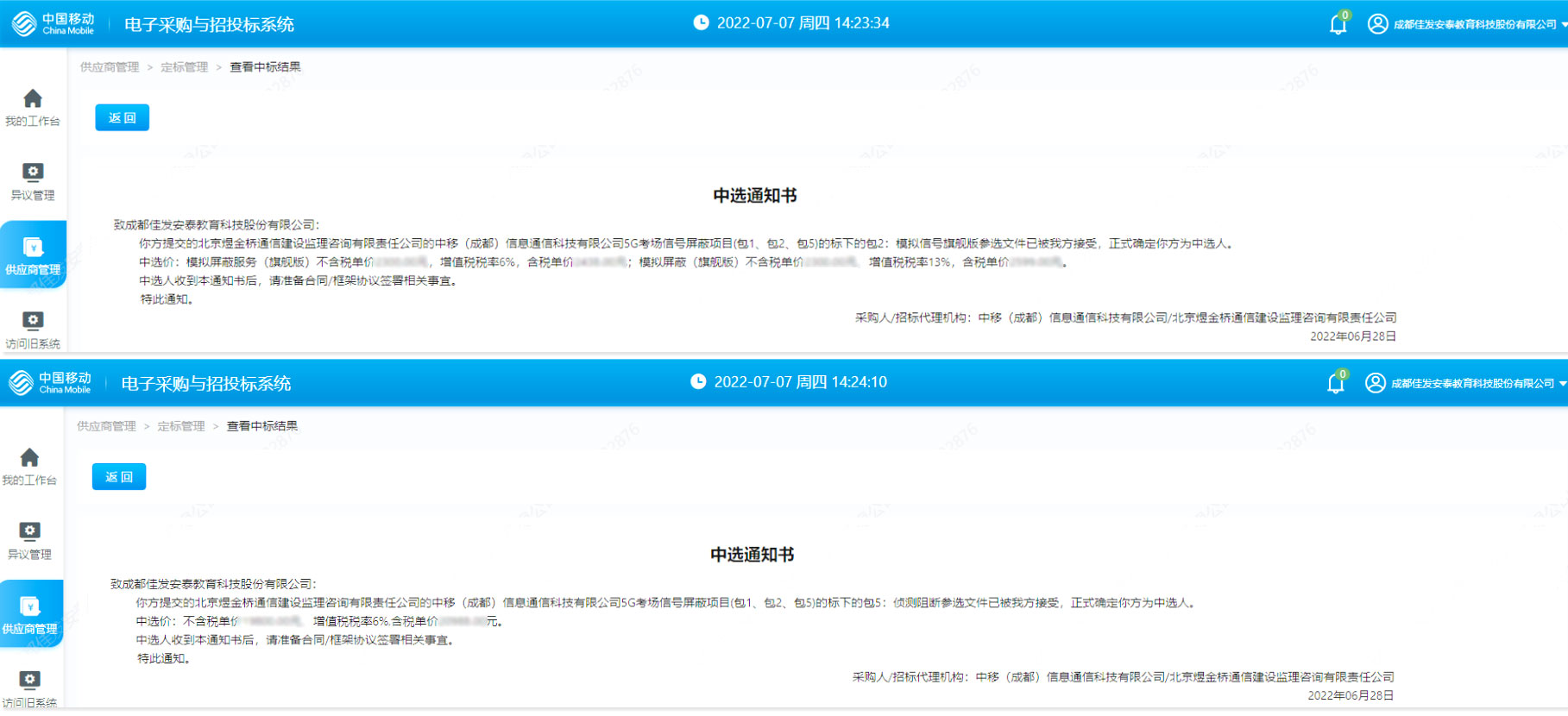Image resolution: width=1568 pixels, height=716 pixels.
Task: Click the user avatar icon in the 14:23:34 header
Action: click(1377, 24)
